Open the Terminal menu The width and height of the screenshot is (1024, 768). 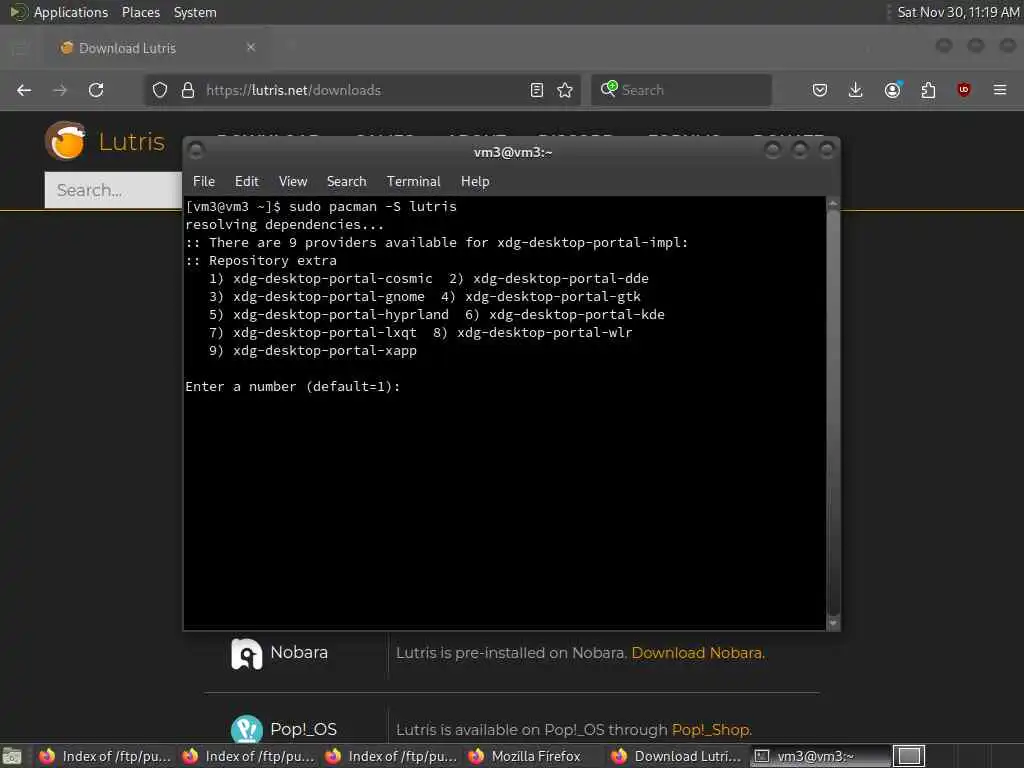tap(413, 182)
